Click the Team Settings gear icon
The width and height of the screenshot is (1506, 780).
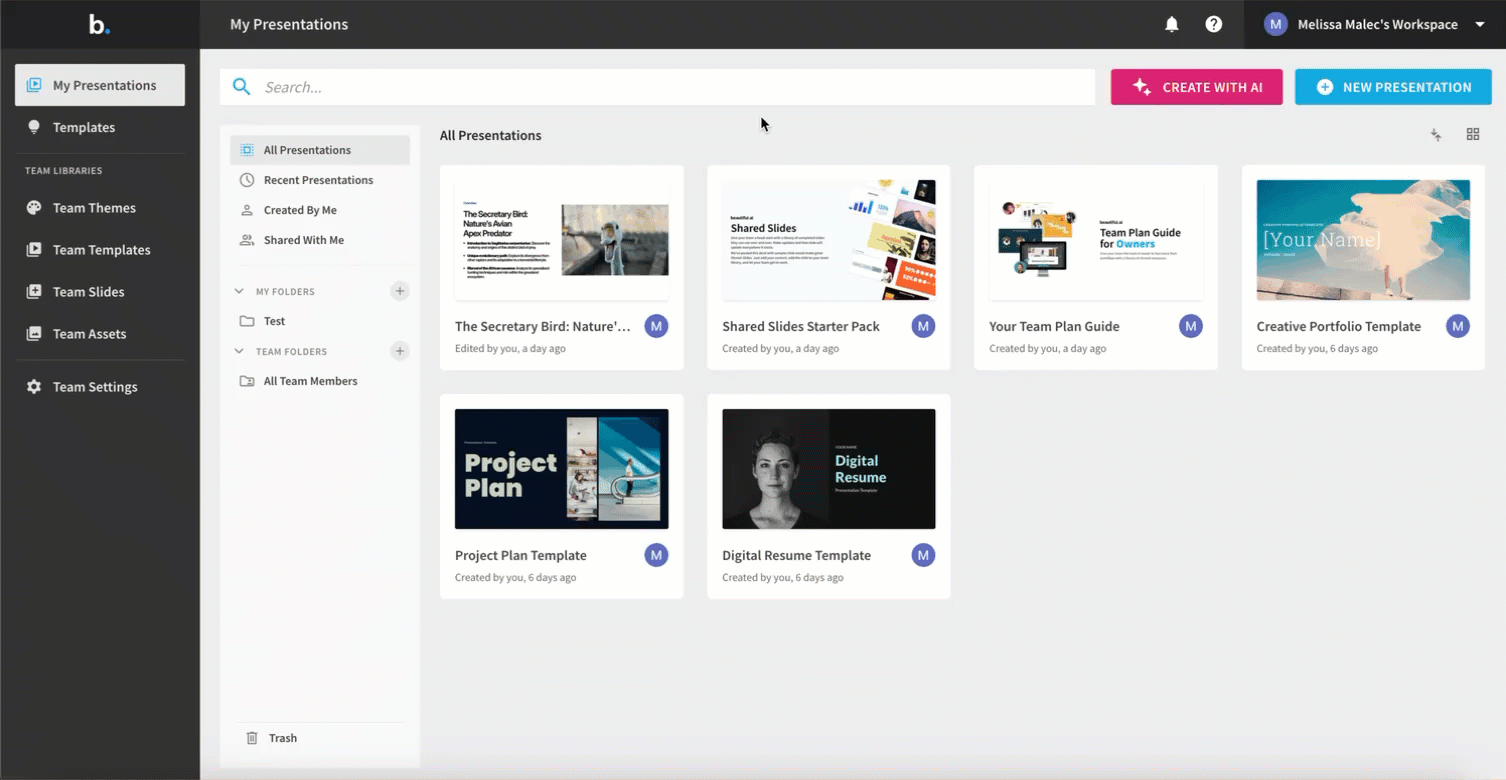[x=34, y=387]
